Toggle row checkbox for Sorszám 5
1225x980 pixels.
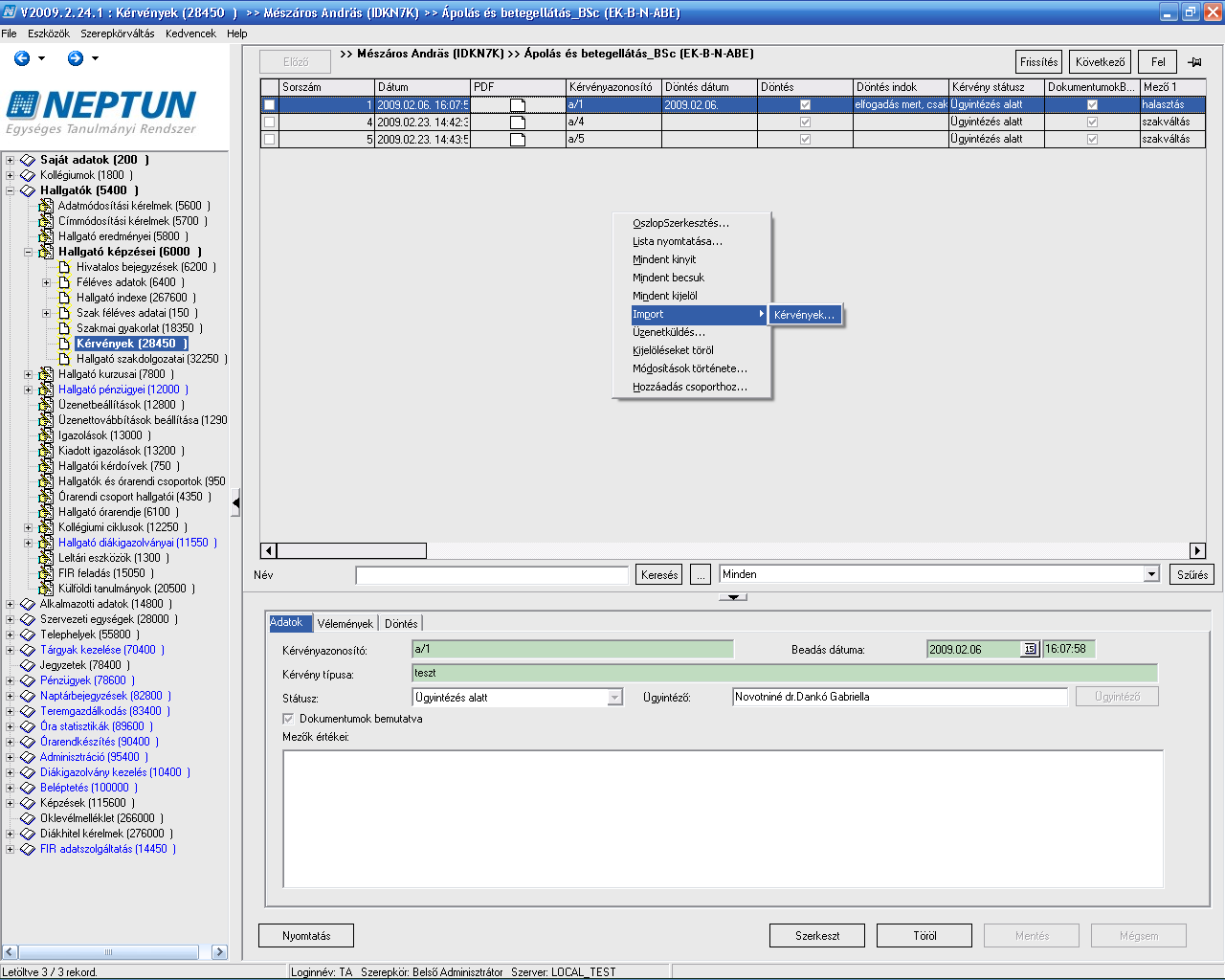[269, 139]
